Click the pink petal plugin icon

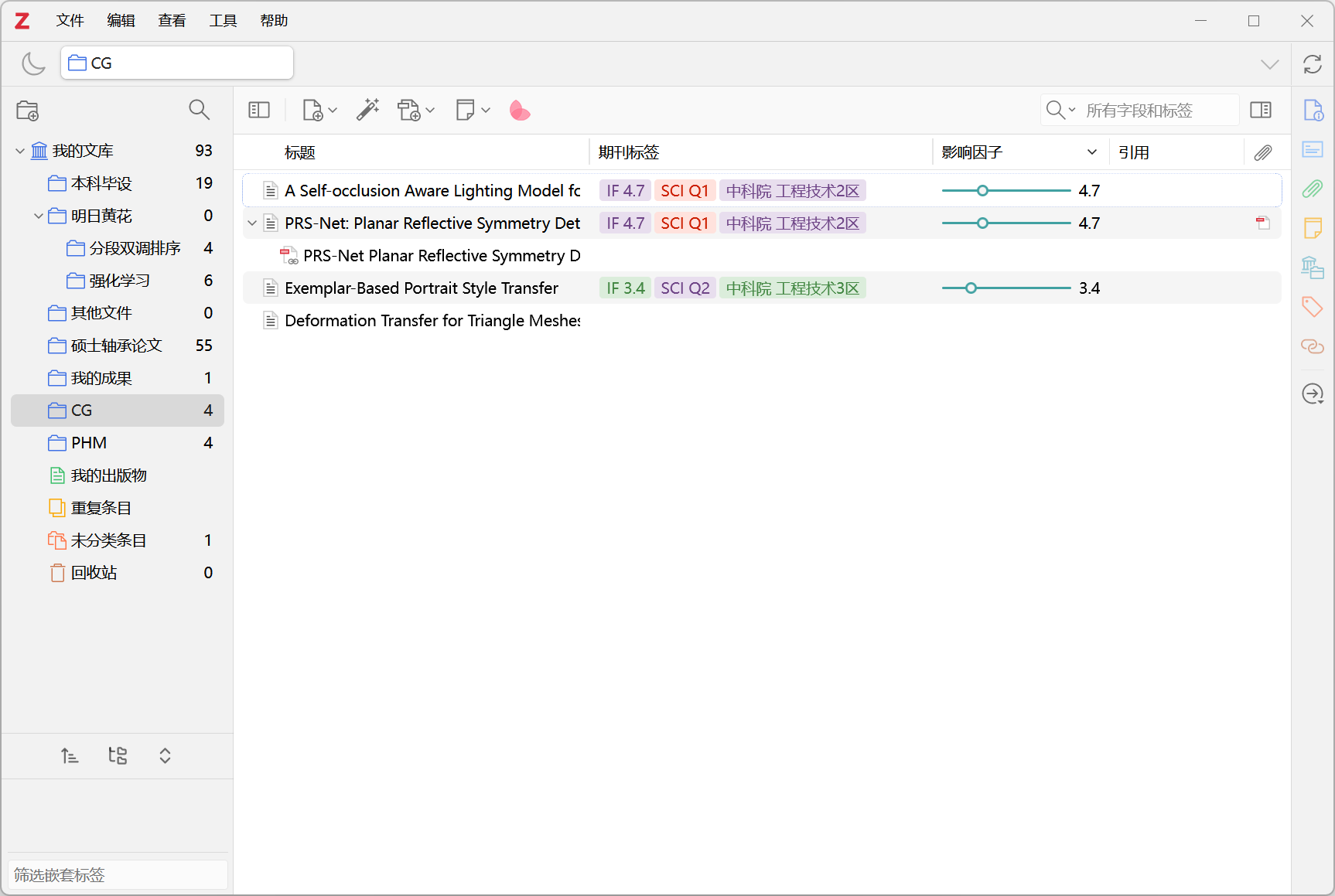click(x=520, y=111)
